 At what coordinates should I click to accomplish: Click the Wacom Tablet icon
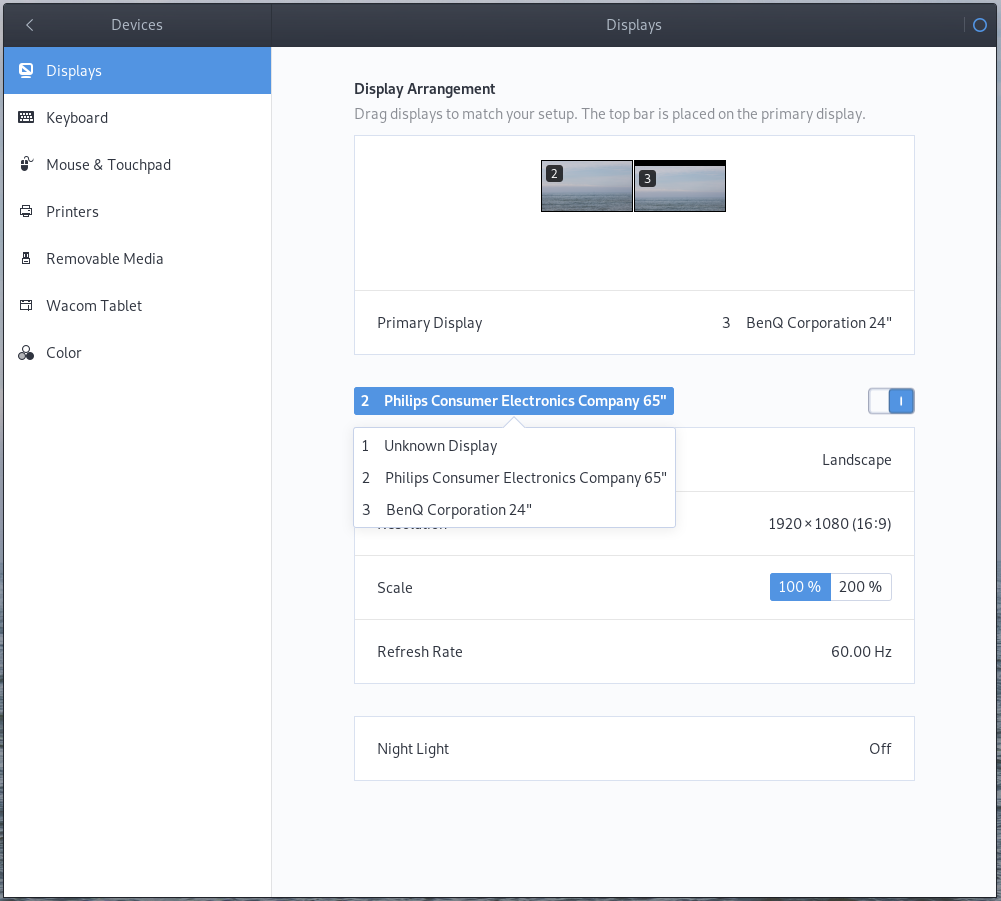coord(27,306)
